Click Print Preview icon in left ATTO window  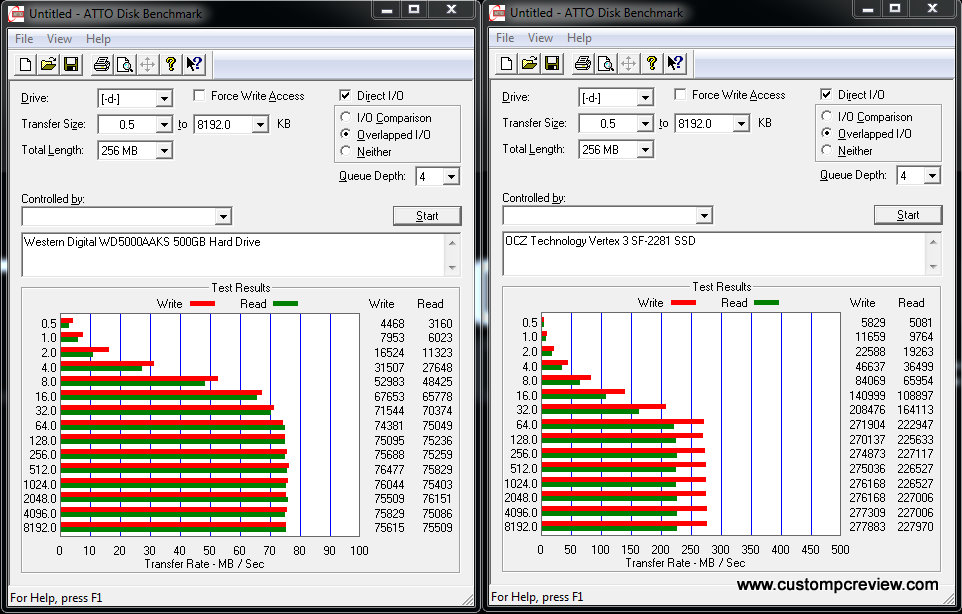(x=125, y=64)
